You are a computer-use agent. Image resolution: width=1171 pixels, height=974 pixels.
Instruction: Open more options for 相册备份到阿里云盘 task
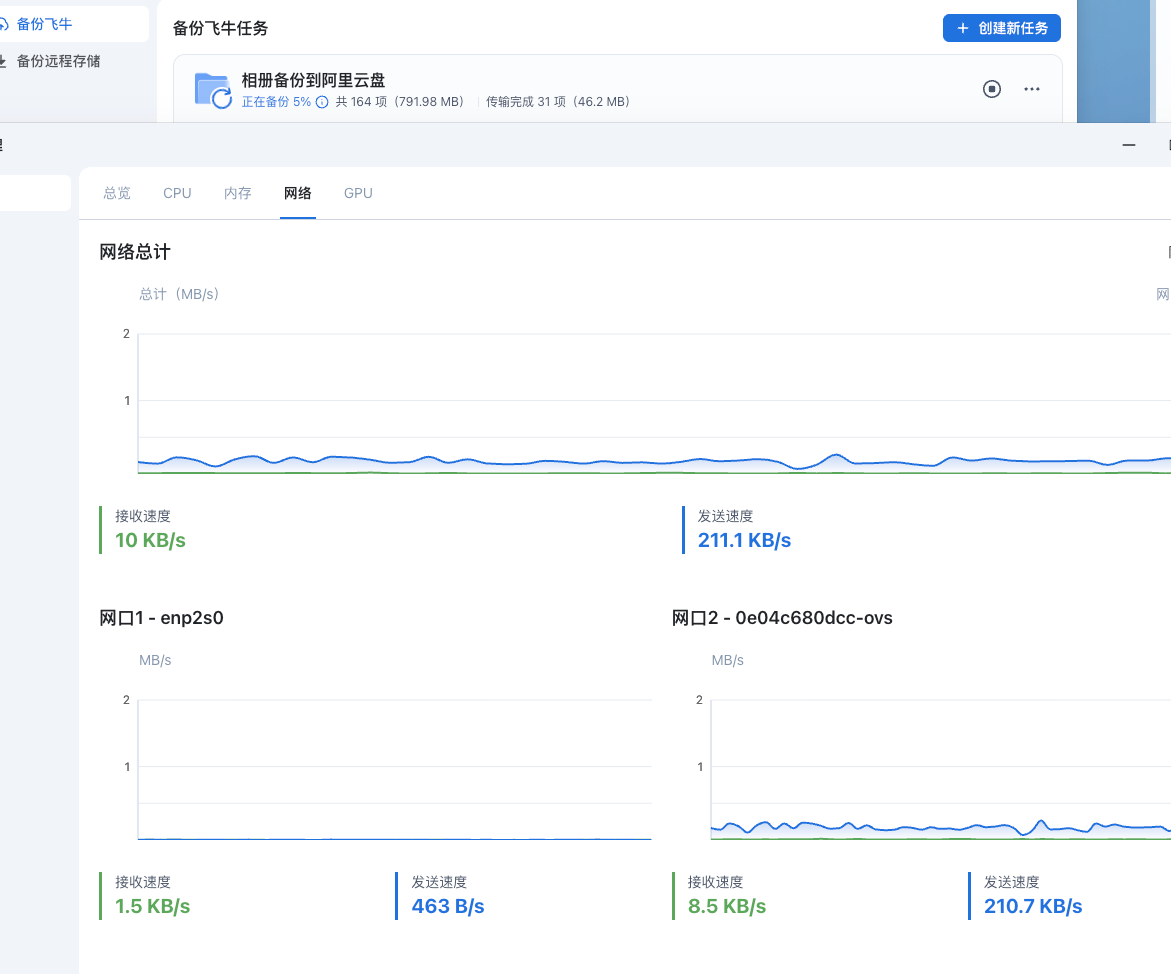tap(1032, 89)
